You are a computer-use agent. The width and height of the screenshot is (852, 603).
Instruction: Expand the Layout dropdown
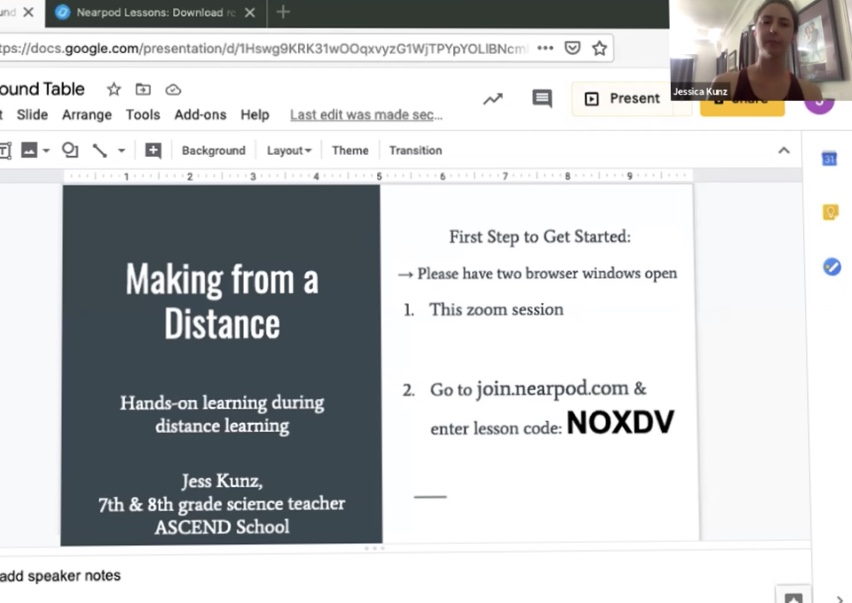pyautogui.click(x=289, y=150)
